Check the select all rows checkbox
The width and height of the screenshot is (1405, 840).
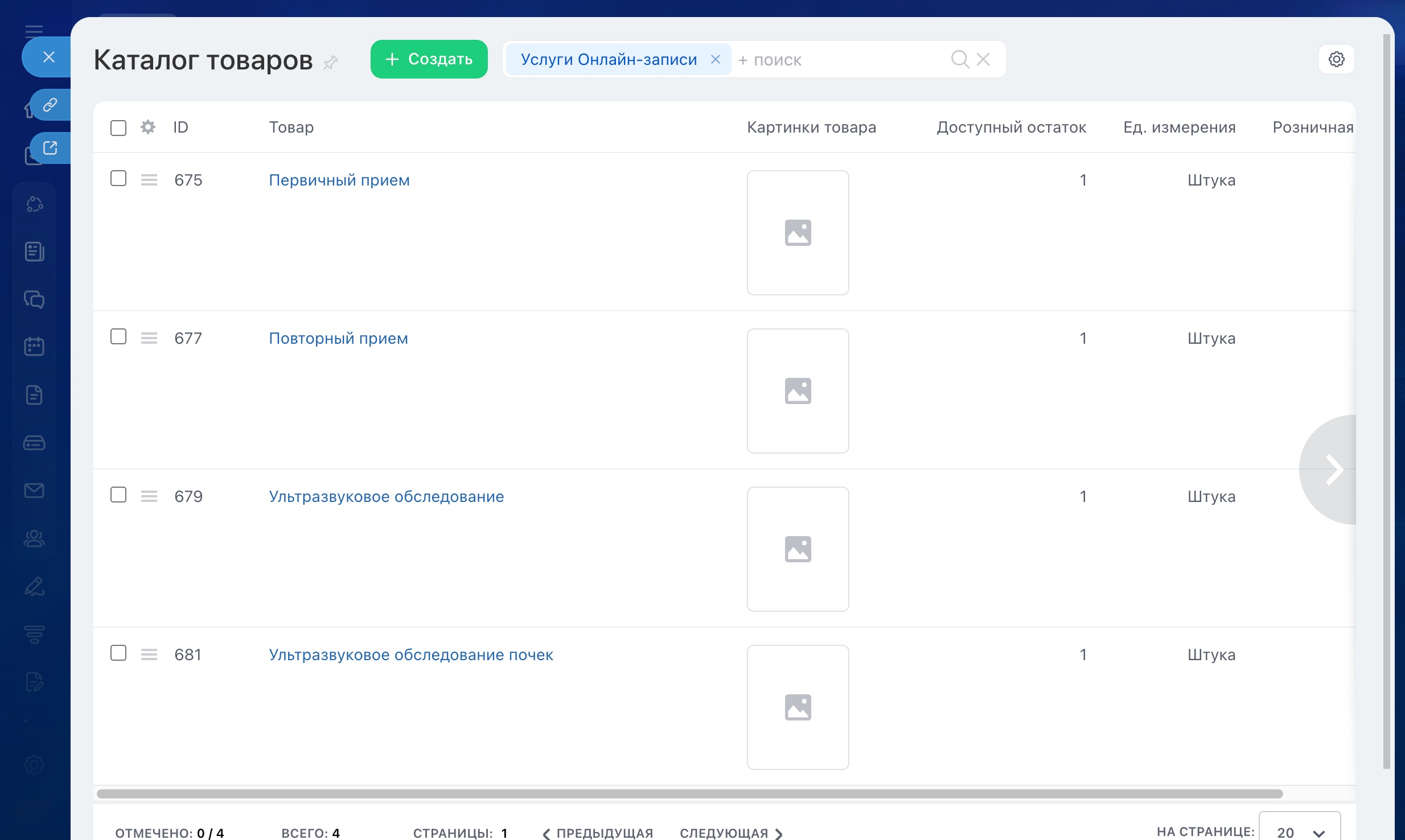click(118, 127)
